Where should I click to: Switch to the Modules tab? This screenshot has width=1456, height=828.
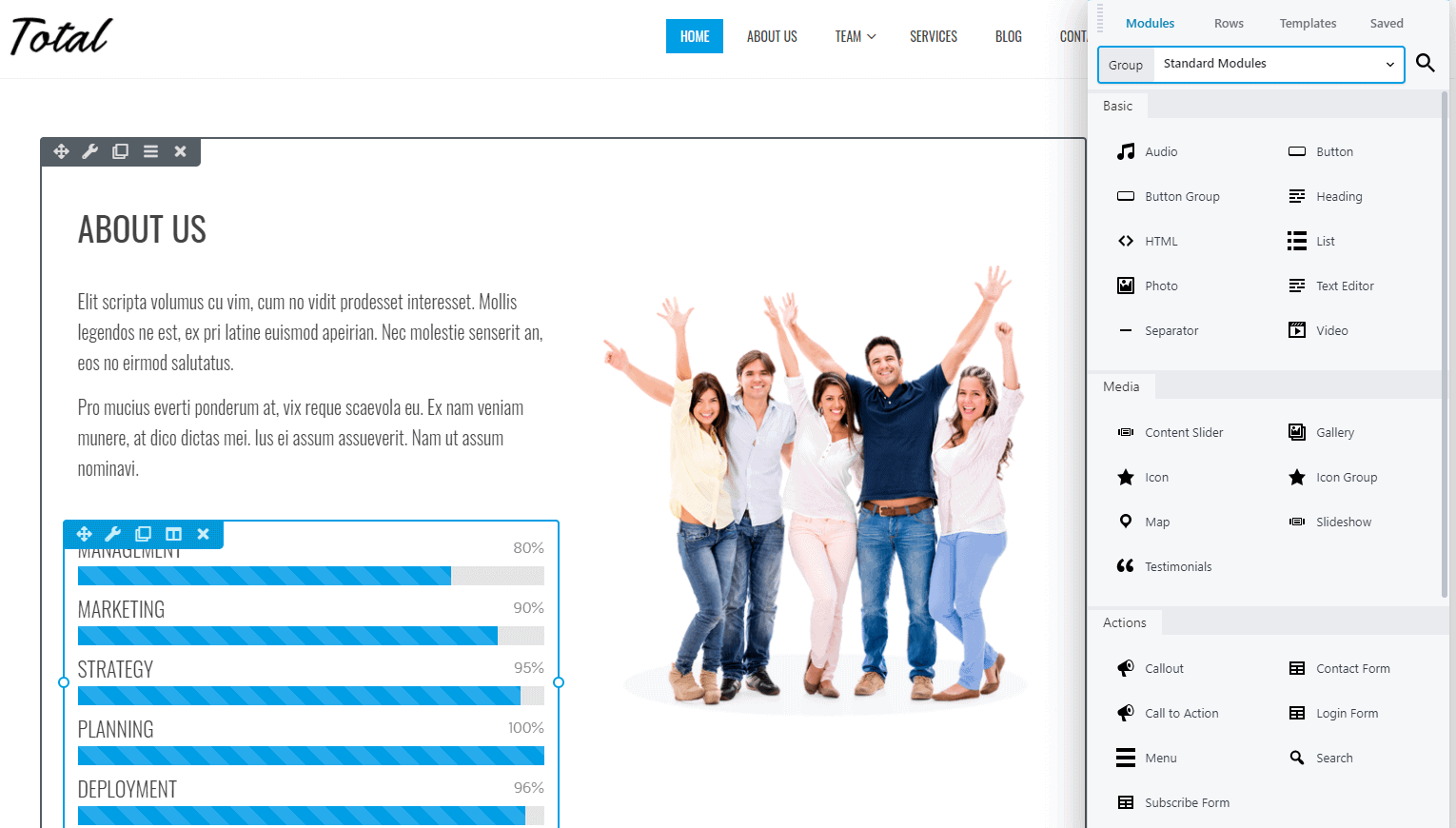coord(1150,23)
